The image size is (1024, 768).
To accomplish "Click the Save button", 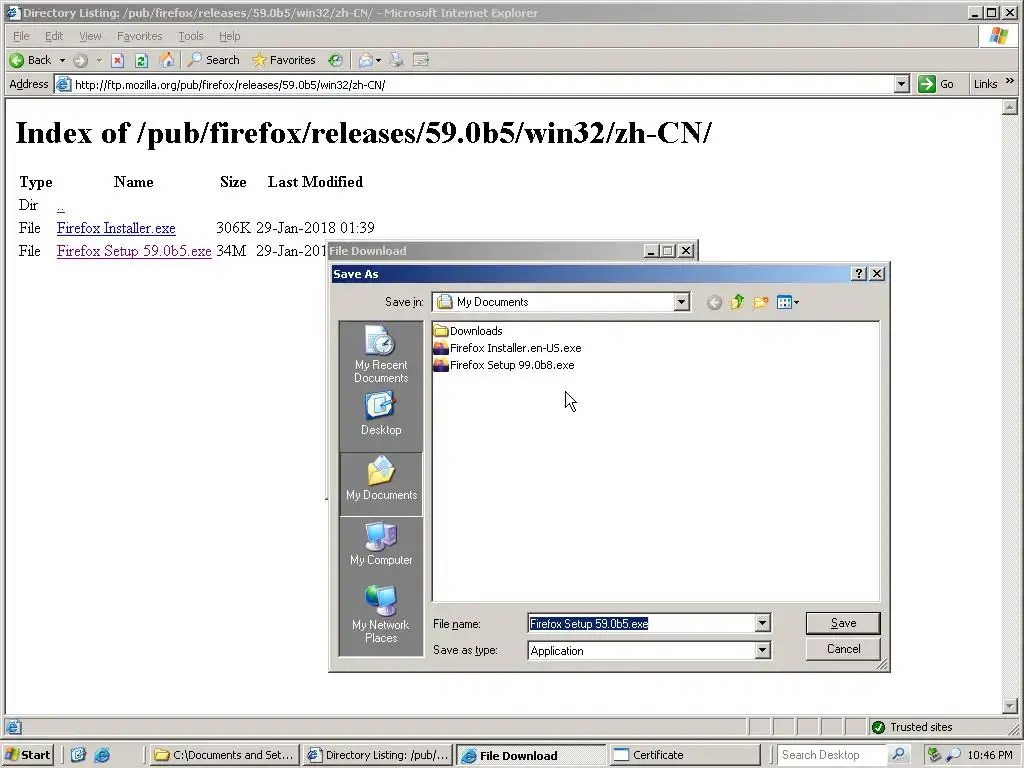I will coord(843,623).
